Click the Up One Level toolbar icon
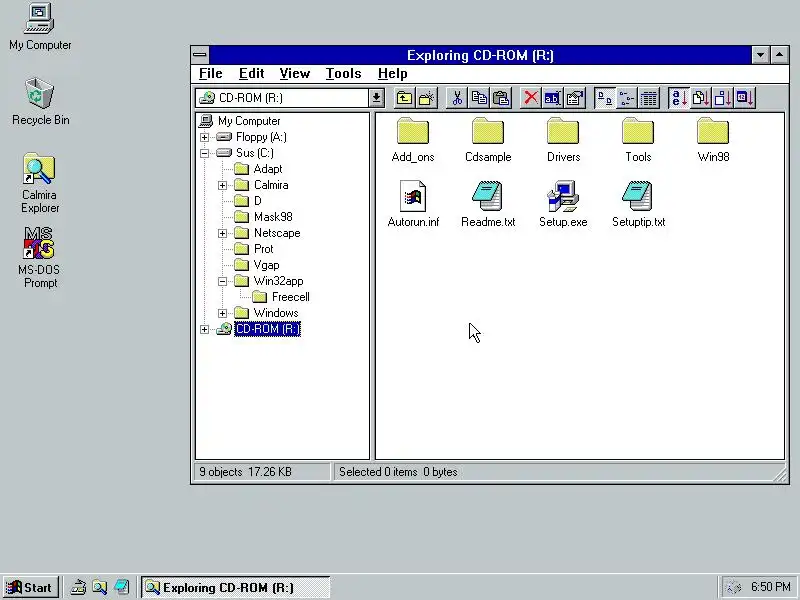 405,97
